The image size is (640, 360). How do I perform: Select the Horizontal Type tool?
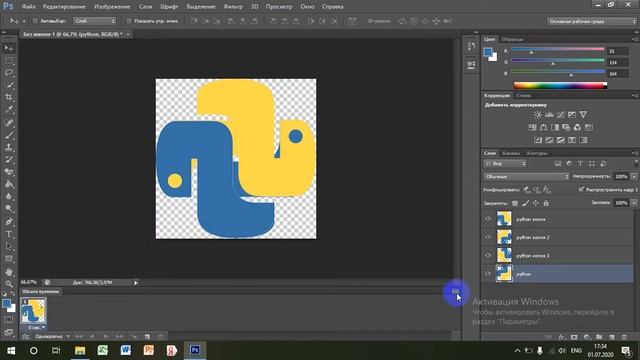pos(9,234)
